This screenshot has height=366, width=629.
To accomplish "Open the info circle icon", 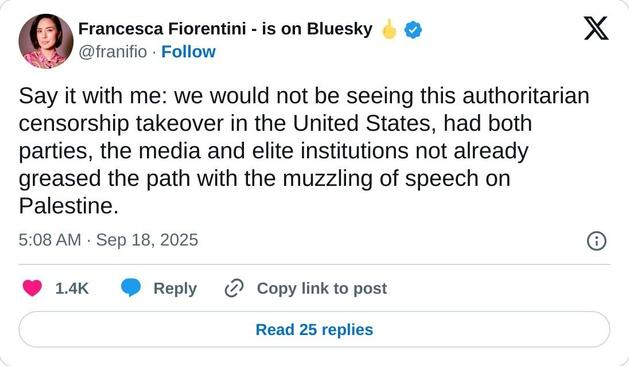I will (x=597, y=241).
